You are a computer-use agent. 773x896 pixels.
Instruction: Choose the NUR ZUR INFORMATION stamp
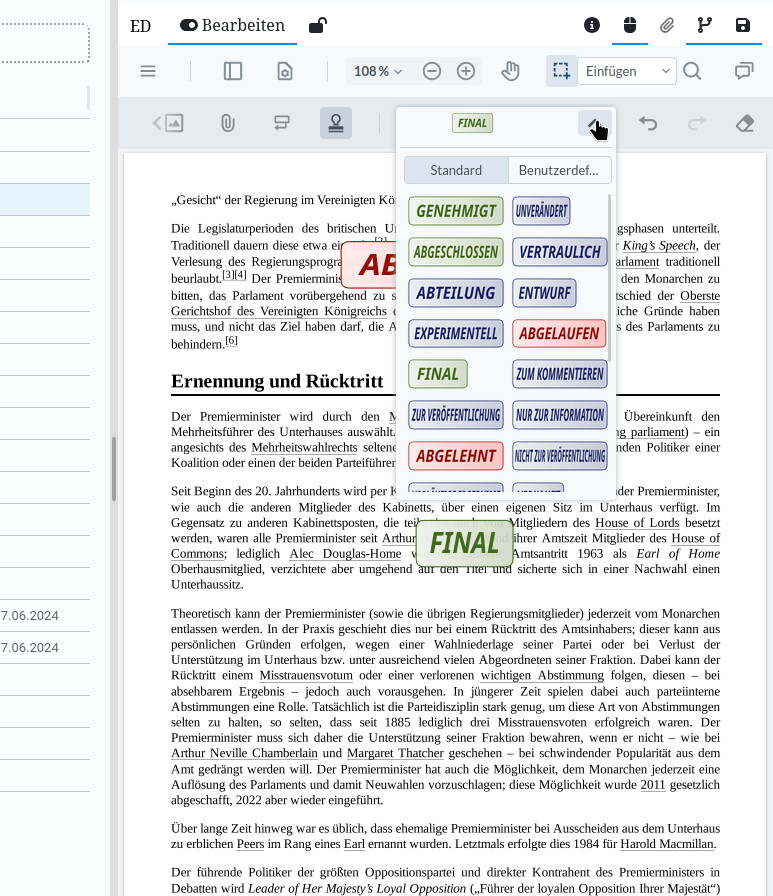(x=559, y=415)
